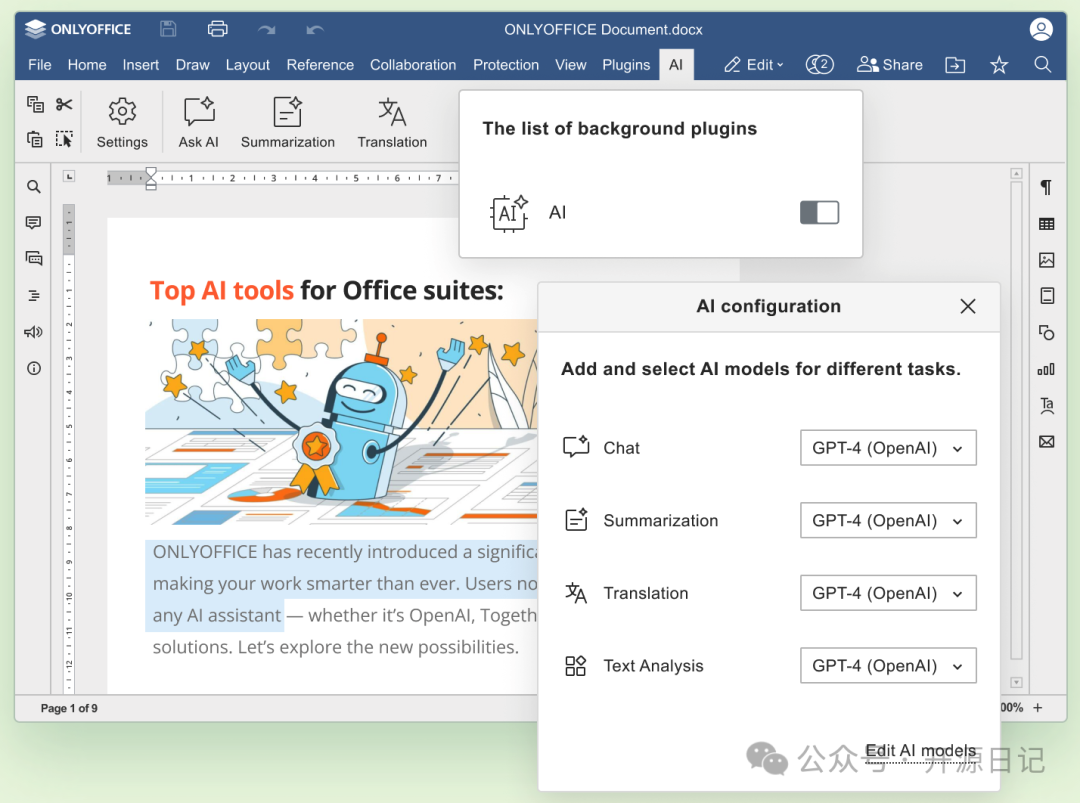The image size is (1080, 803).
Task: Open the search panel in left sidebar
Action: [x=34, y=187]
